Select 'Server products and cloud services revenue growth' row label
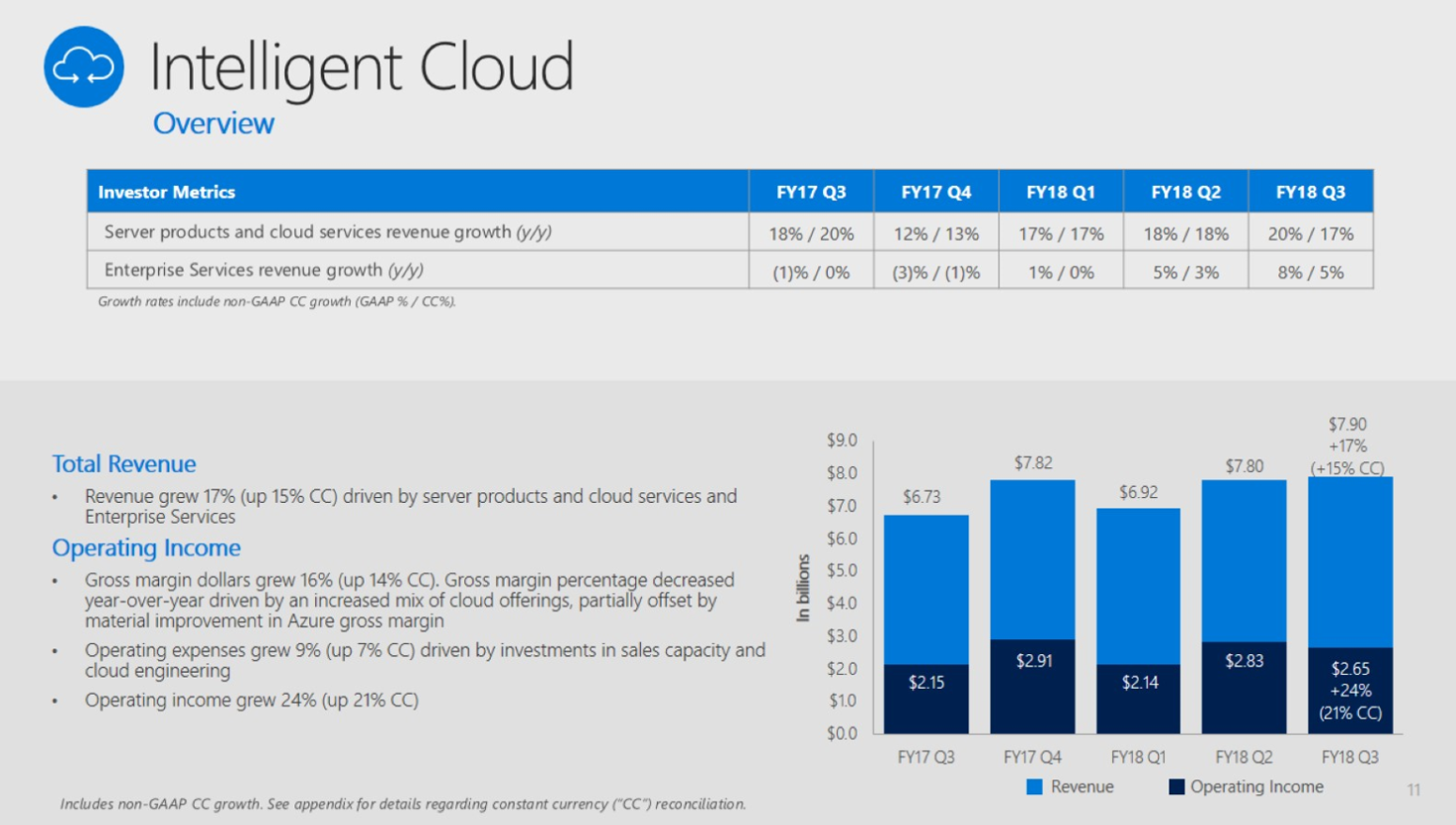The height and width of the screenshot is (825, 1456). pyautogui.click(x=327, y=232)
